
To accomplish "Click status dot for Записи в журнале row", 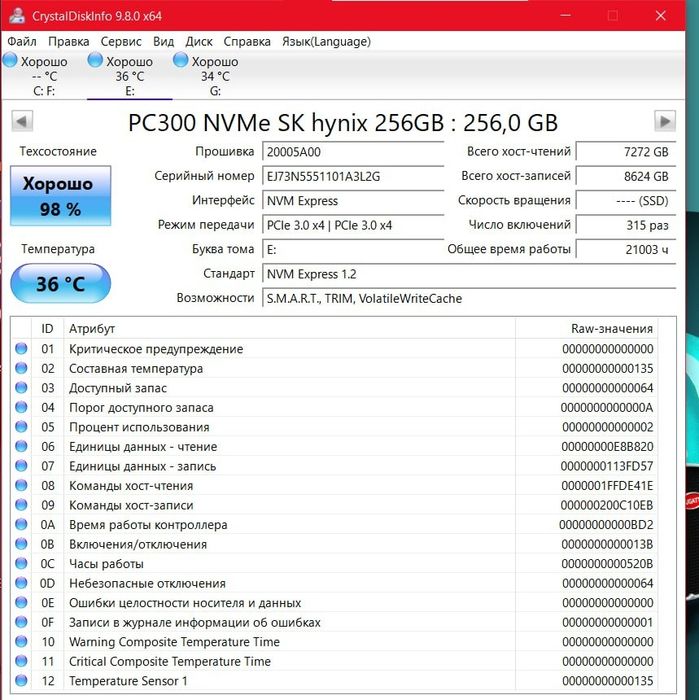I will click(21, 622).
